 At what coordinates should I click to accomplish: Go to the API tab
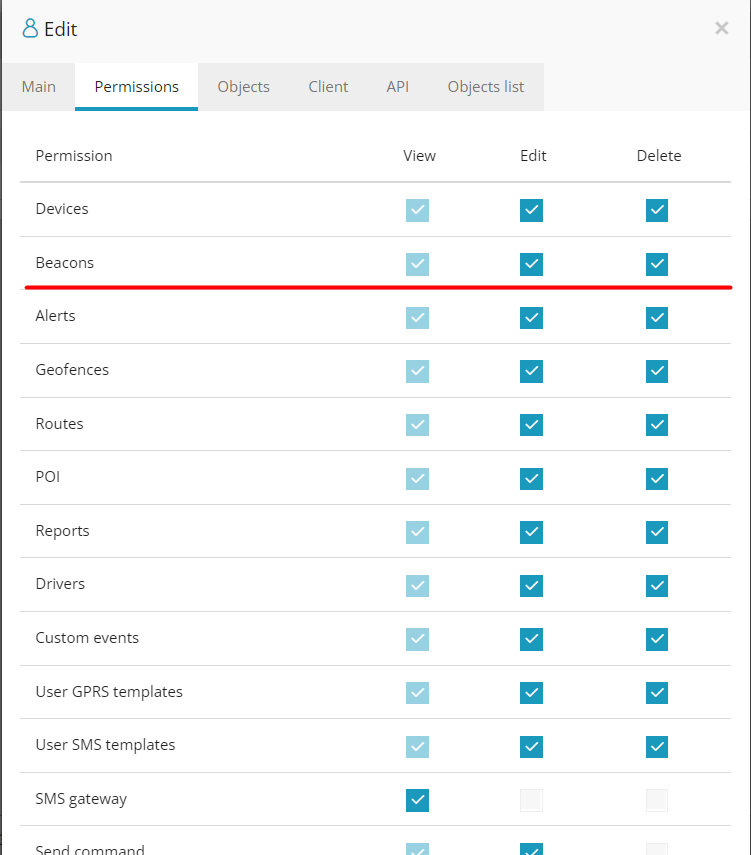click(x=398, y=87)
